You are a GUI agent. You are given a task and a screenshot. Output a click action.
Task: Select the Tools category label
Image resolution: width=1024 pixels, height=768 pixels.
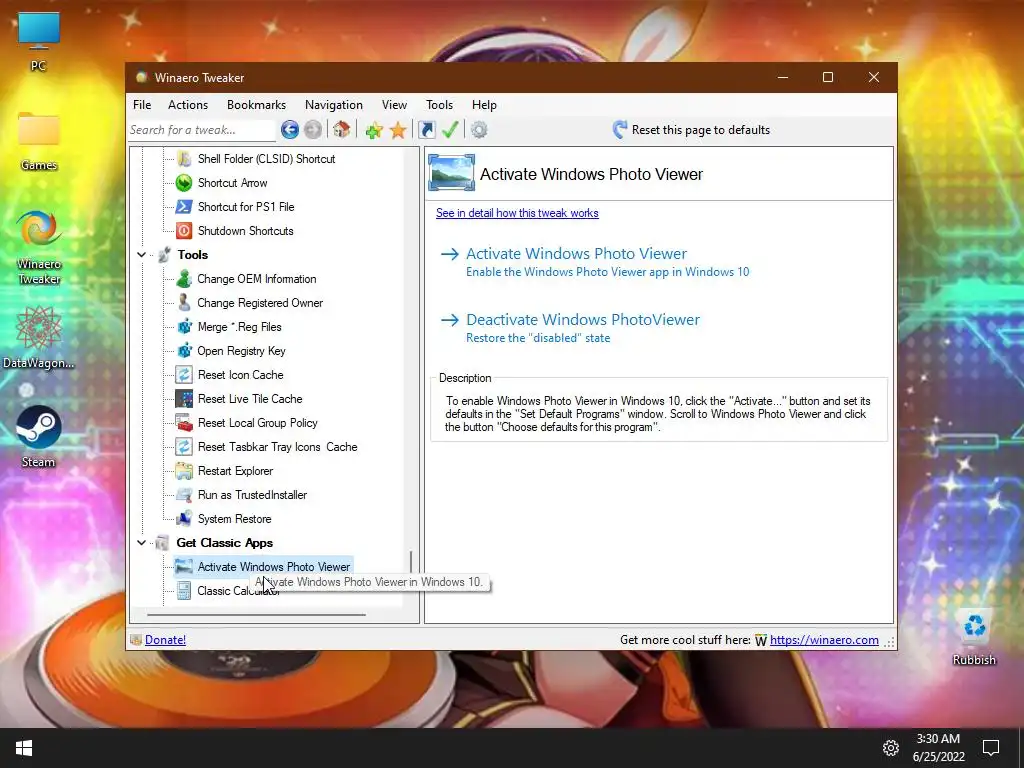click(x=193, y=255)
